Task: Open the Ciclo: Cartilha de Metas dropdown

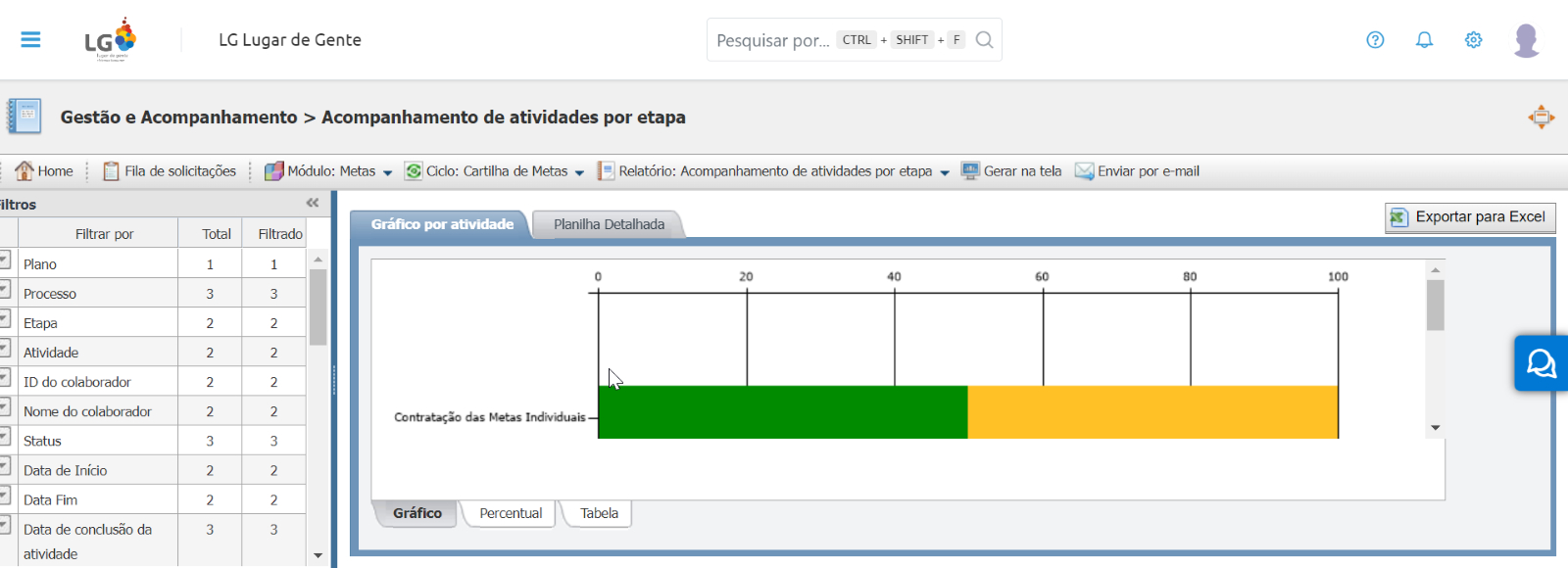Action: point(494,170)
